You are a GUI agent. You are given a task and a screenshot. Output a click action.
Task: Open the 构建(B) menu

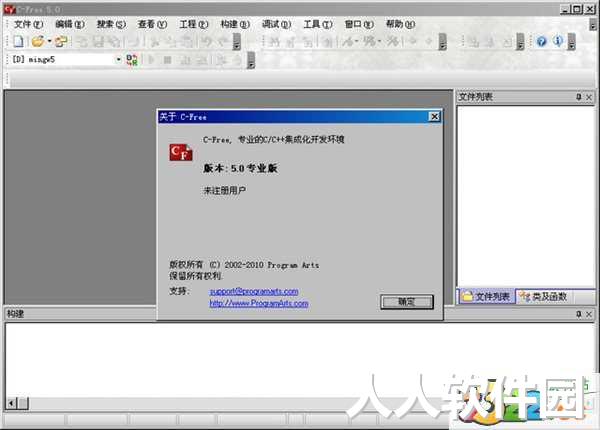pos(235,24)
